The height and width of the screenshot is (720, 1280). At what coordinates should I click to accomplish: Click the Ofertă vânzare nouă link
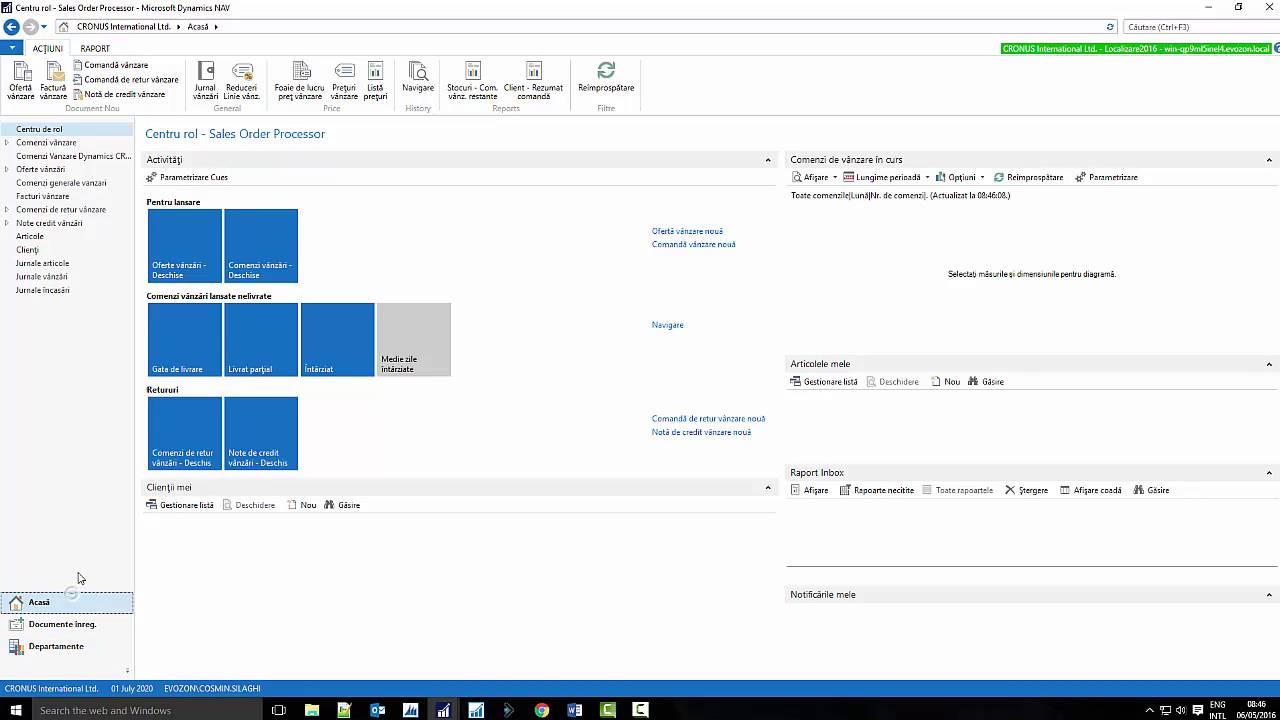[687, 231]
